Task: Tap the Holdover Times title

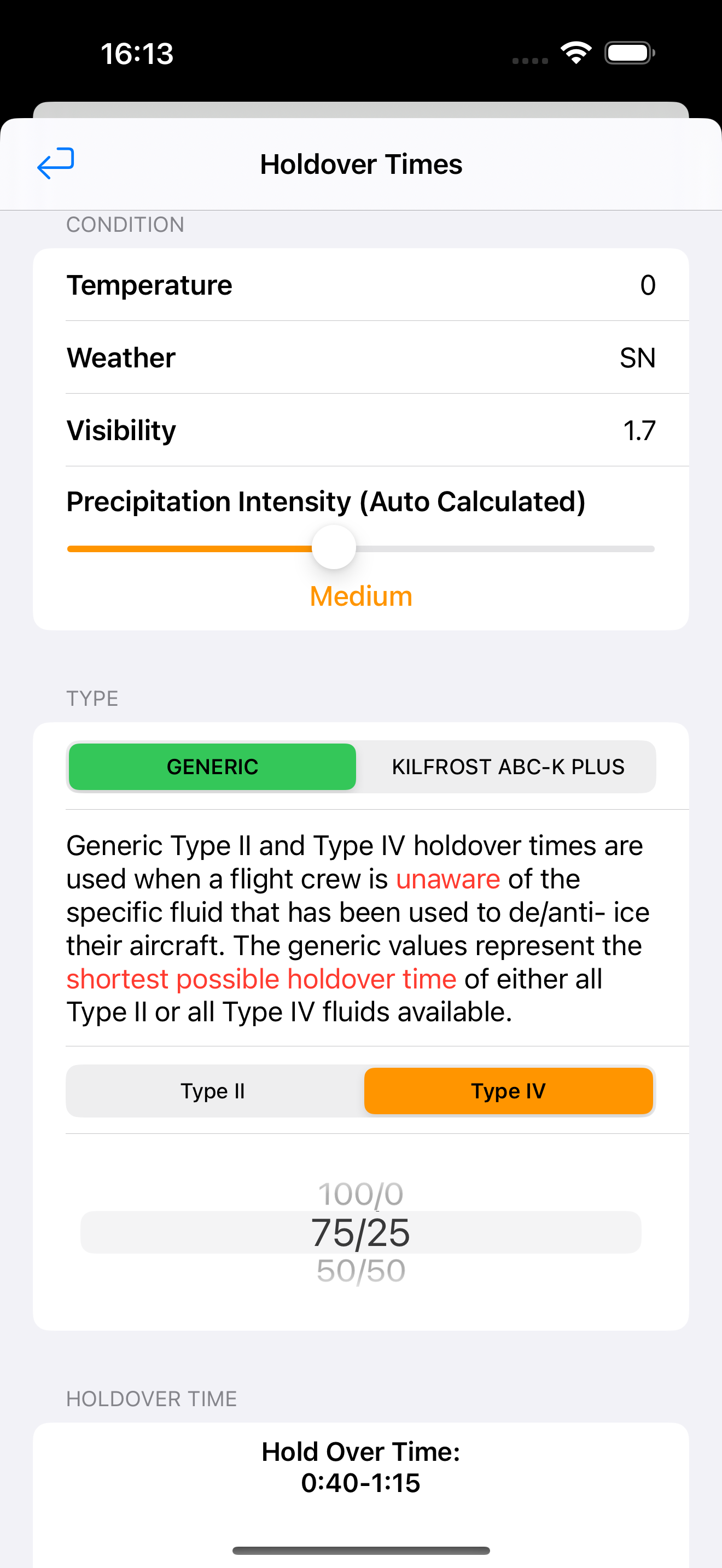Action: tap(361, 163)
